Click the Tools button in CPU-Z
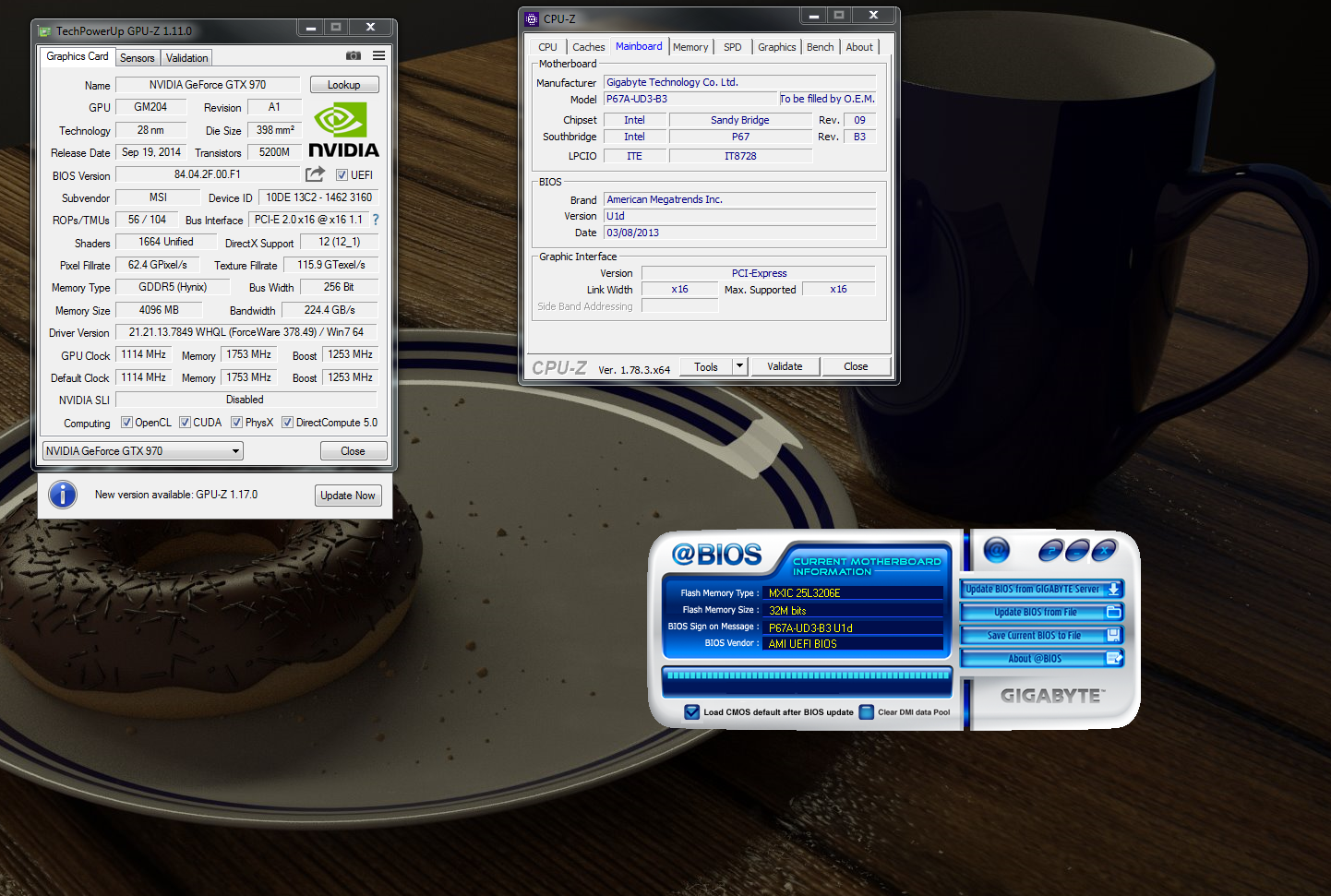This screenshot has width=1331, height=896. (706, 366)
